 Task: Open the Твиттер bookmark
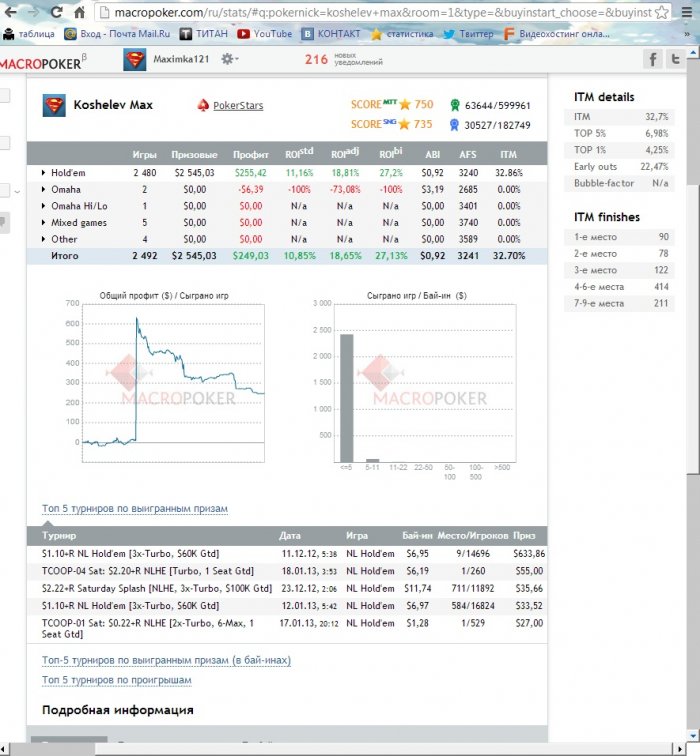click(468, 34)
